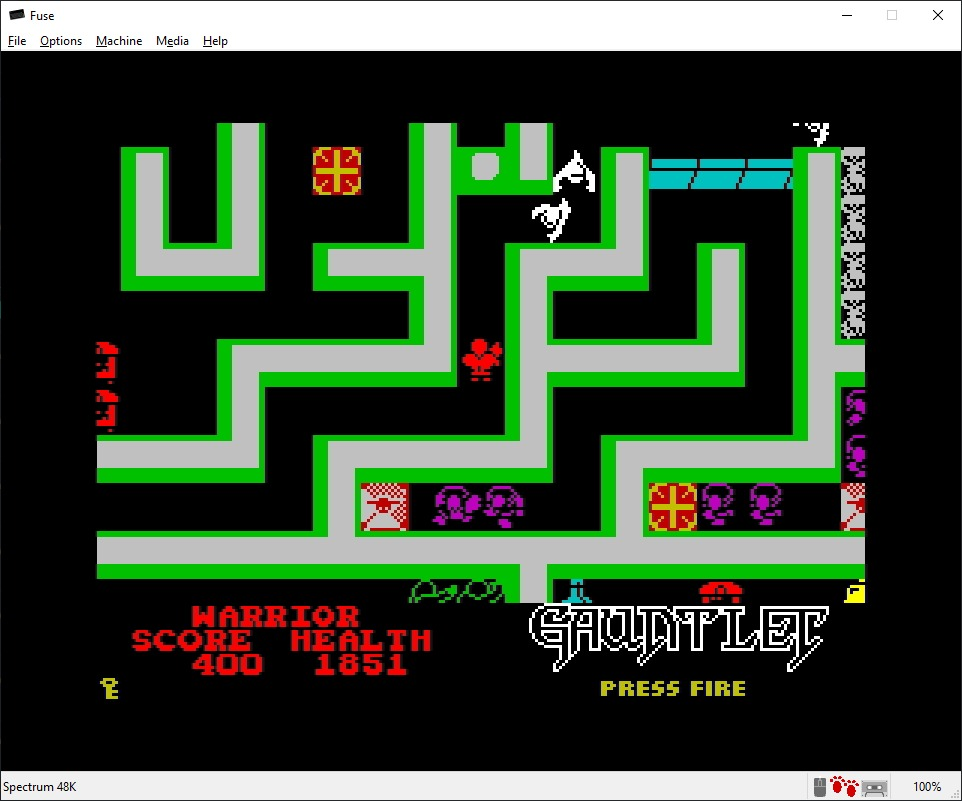Click the window resize grip in status bar
This screenshot has height=801, width=962.
[955, 794]
